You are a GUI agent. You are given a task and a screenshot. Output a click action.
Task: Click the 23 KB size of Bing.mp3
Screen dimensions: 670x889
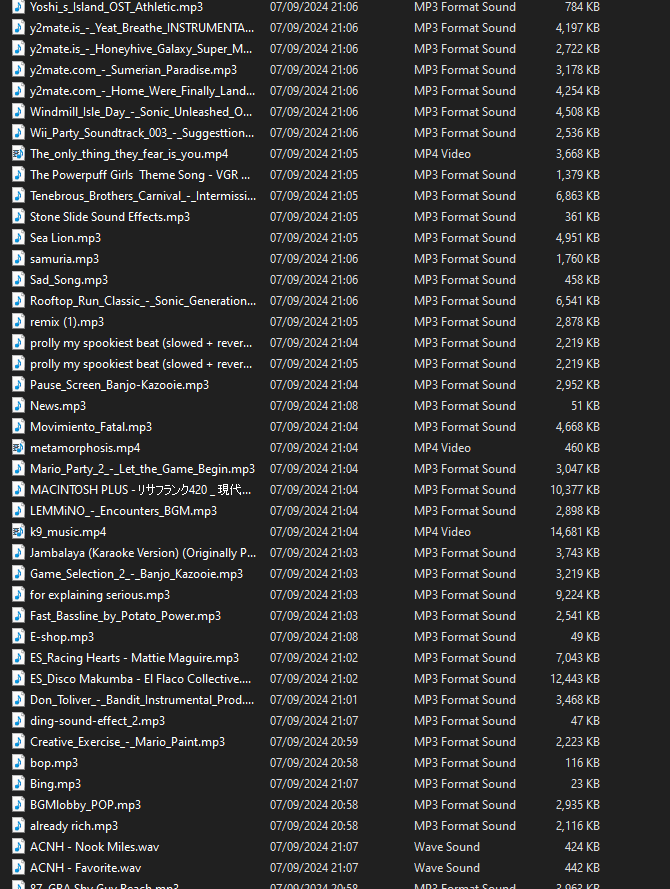coord(585,783)
